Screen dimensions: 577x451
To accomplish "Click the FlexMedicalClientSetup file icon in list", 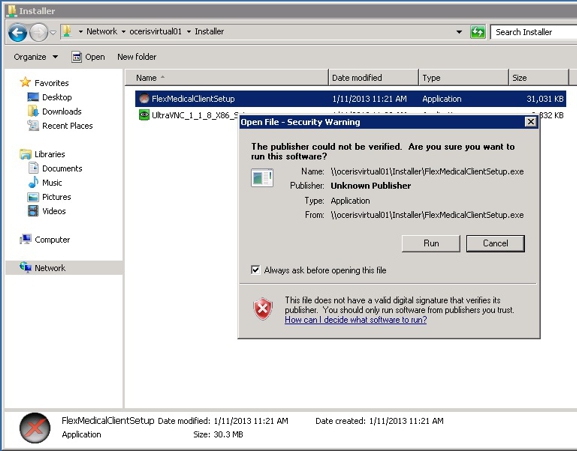I will point(144,99).
